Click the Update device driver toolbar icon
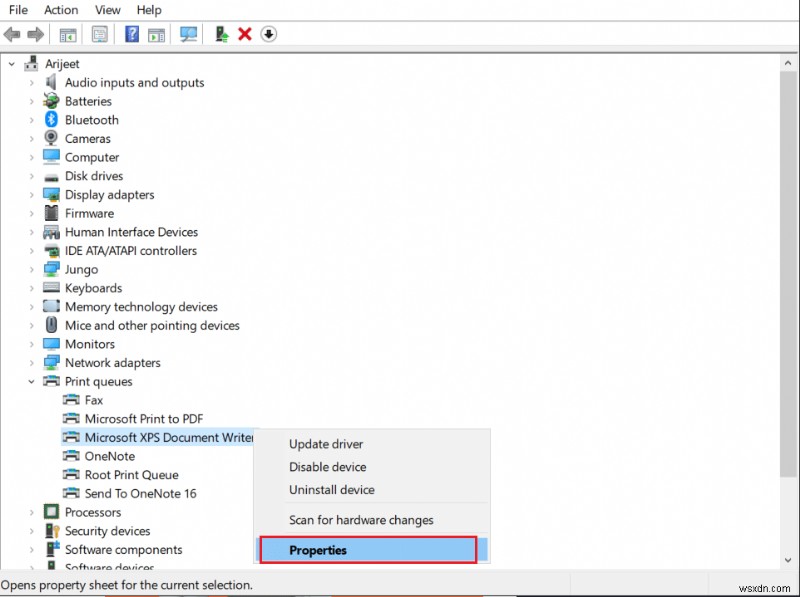This screenshot has width=800, height=597. 221,34
